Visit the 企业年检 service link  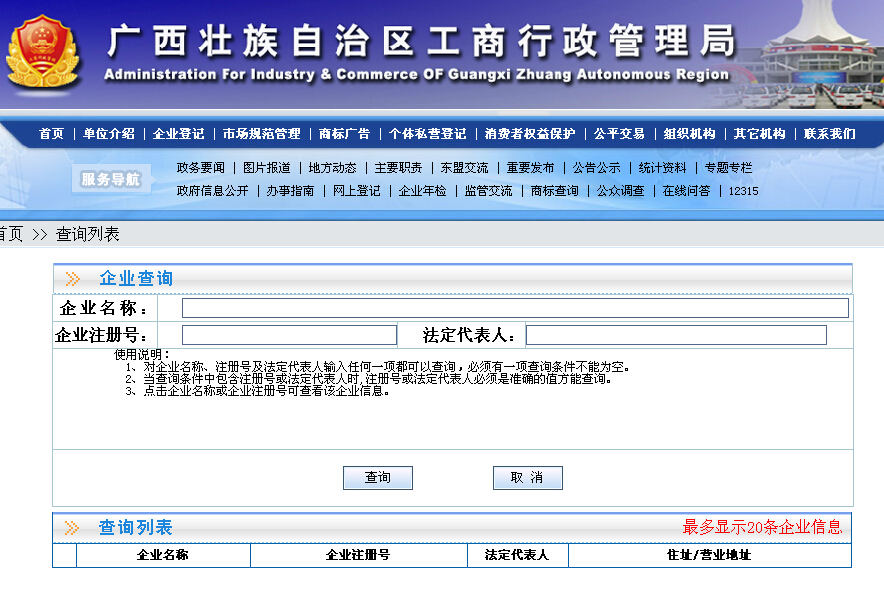pyautogui.click(x=422, y=191)
